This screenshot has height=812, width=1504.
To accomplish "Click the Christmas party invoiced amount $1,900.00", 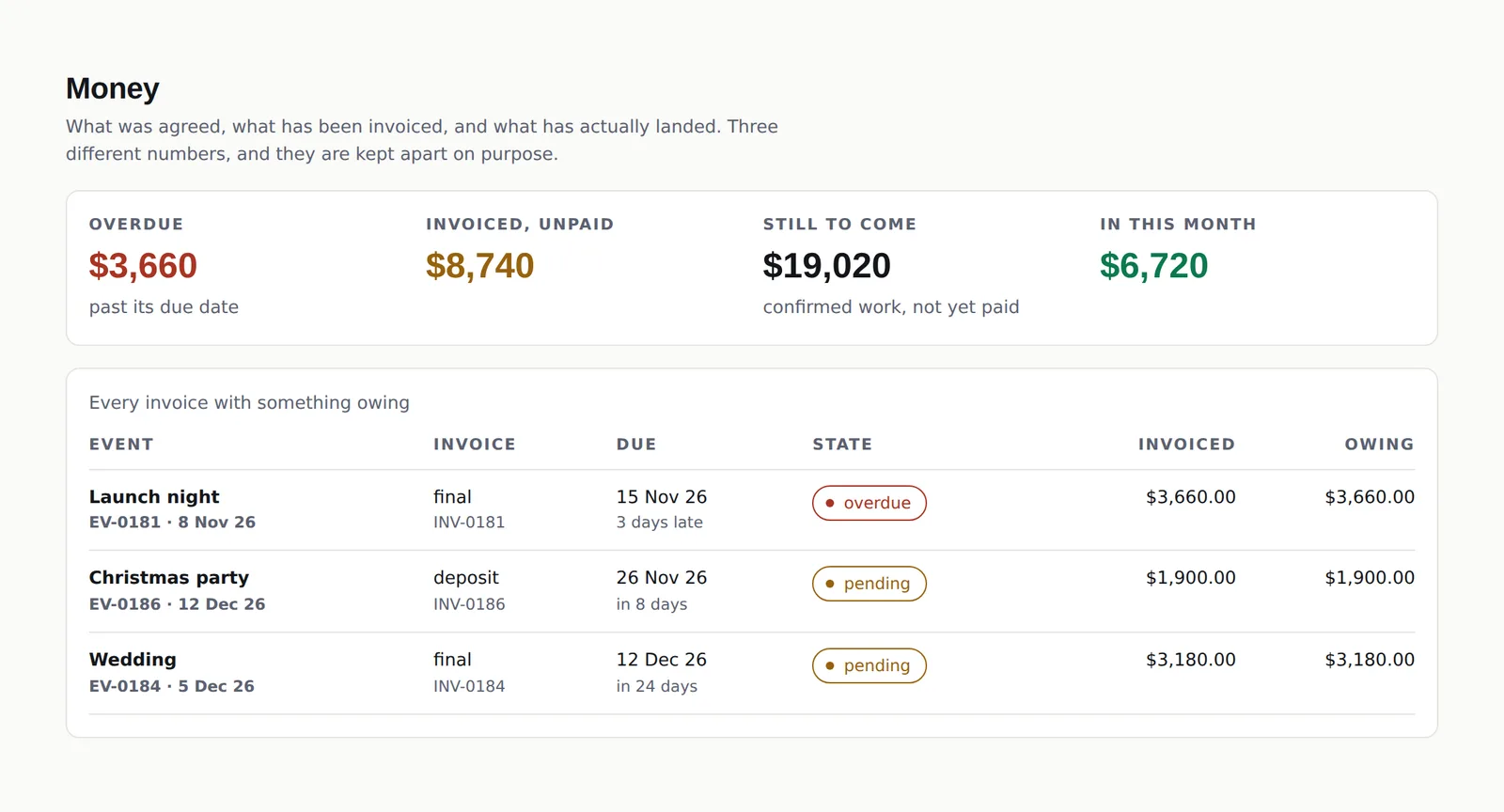I will click(1190, 578).
